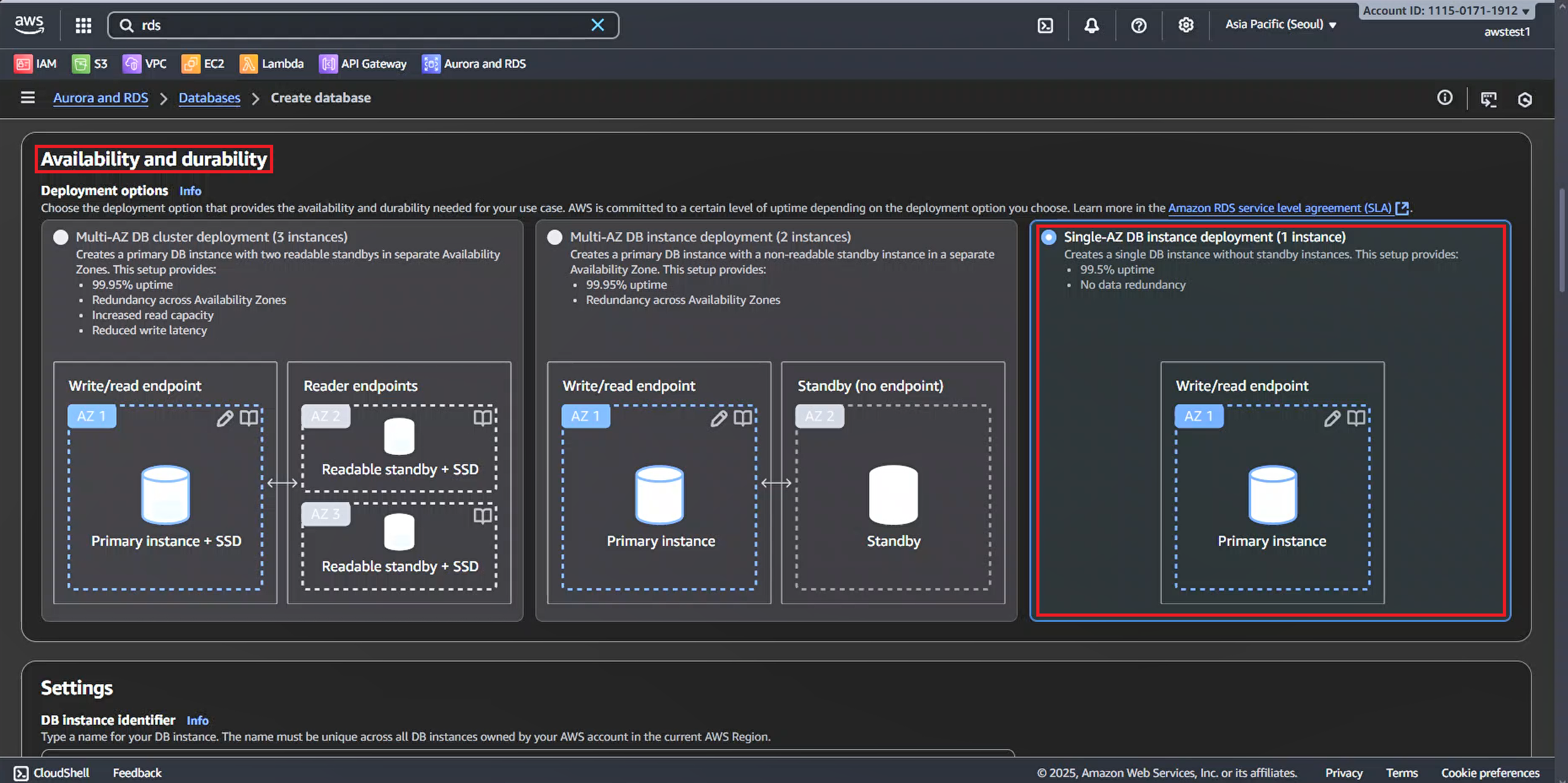1568x783 pixels.
Task: Toggle the side navigation hamburger menu
Action: pos(28,98)
